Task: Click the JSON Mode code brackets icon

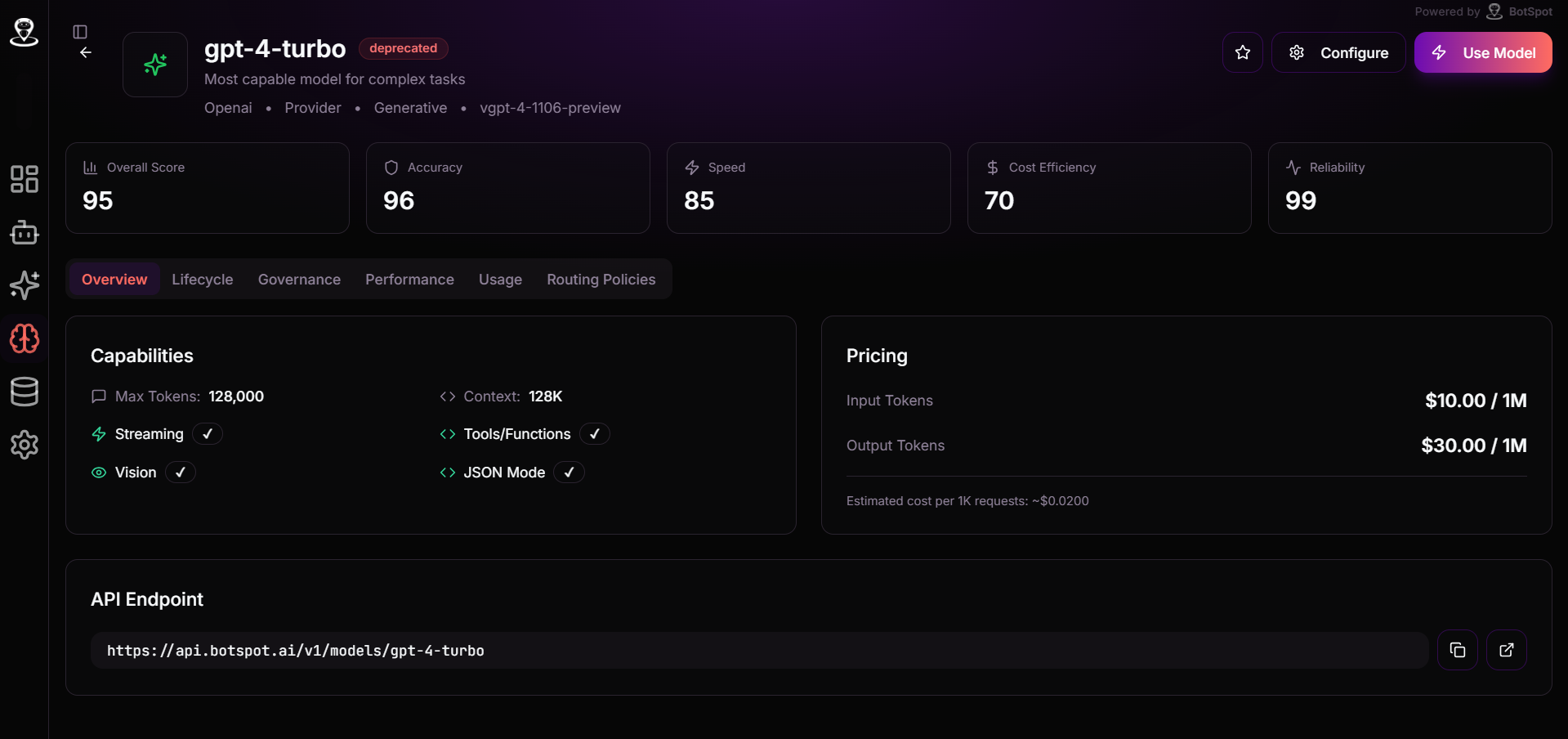Action: [x=448, y=473]
